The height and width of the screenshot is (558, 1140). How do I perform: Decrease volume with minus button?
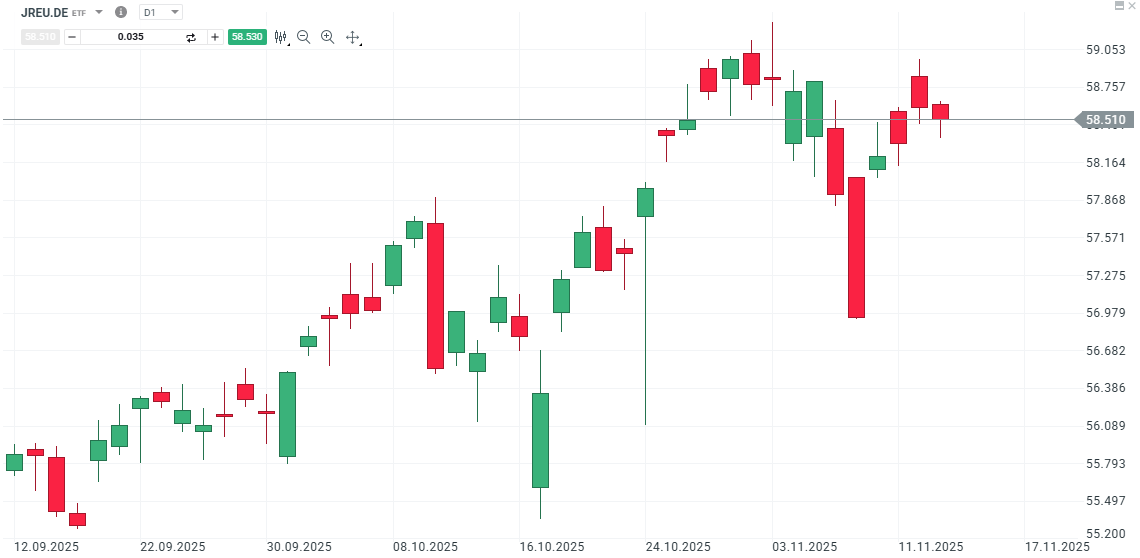[x=72, y=37]
